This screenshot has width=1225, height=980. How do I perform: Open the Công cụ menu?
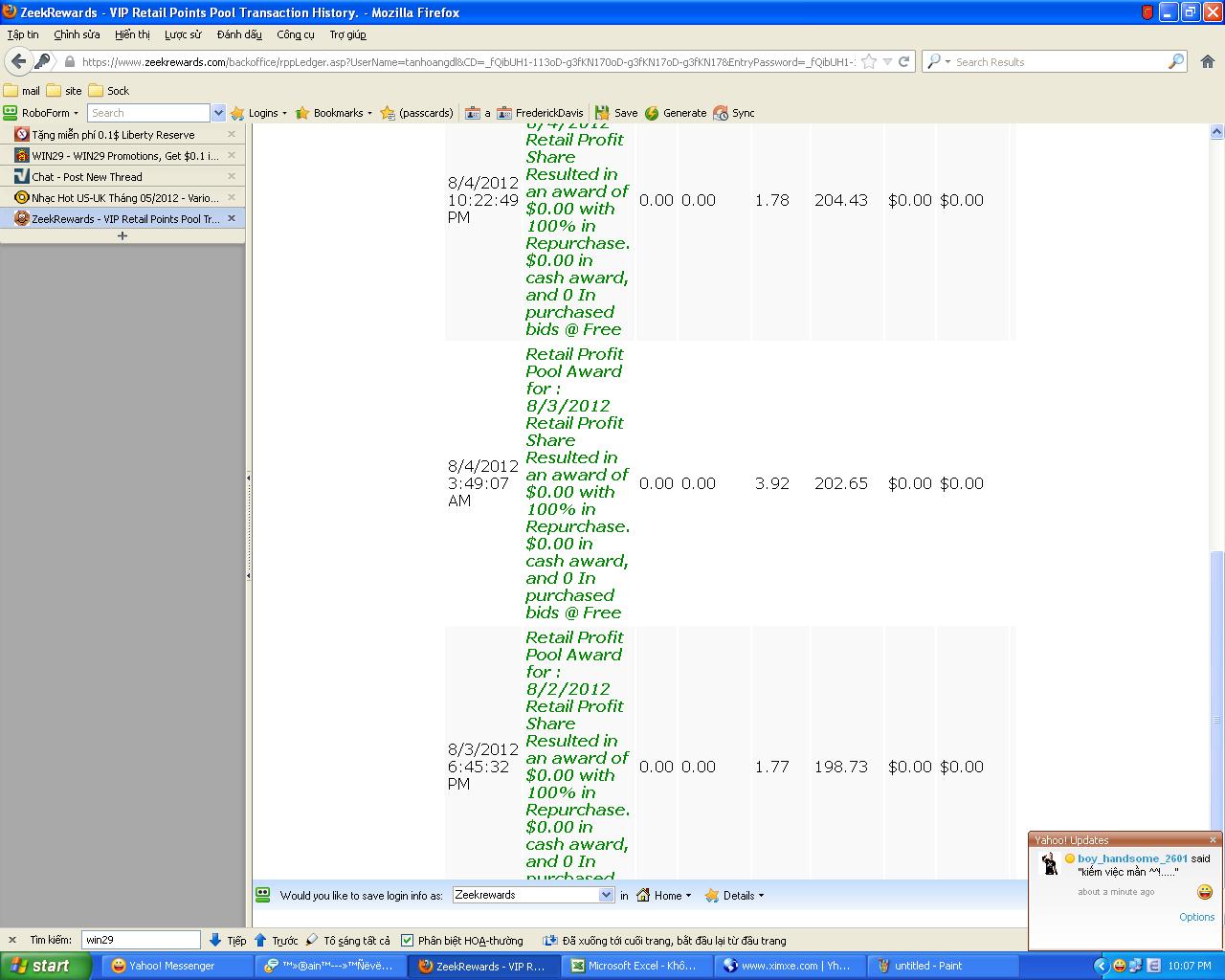point(296,34)
